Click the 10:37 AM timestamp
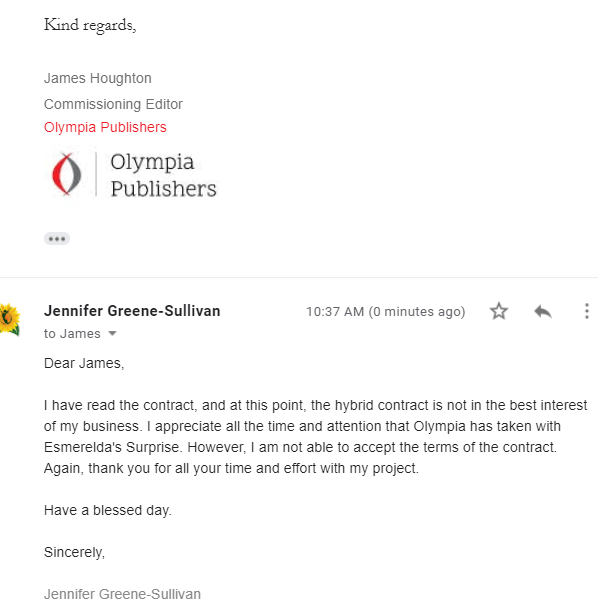The width and height of the screenshot is (604, 614). (385, 312)
